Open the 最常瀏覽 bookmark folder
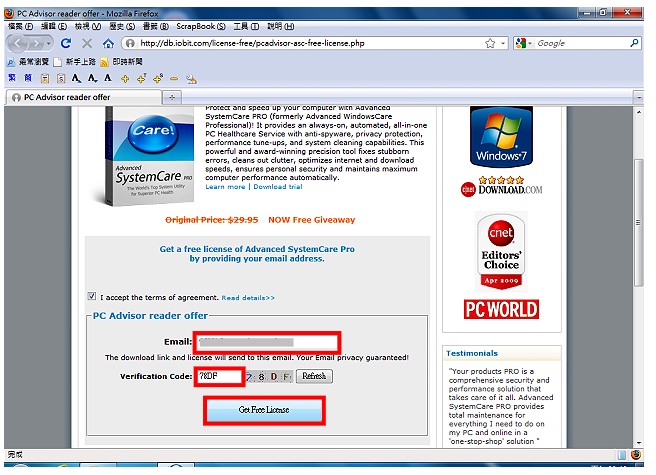Viewport: 656px width, 475px height. point(28,62)
